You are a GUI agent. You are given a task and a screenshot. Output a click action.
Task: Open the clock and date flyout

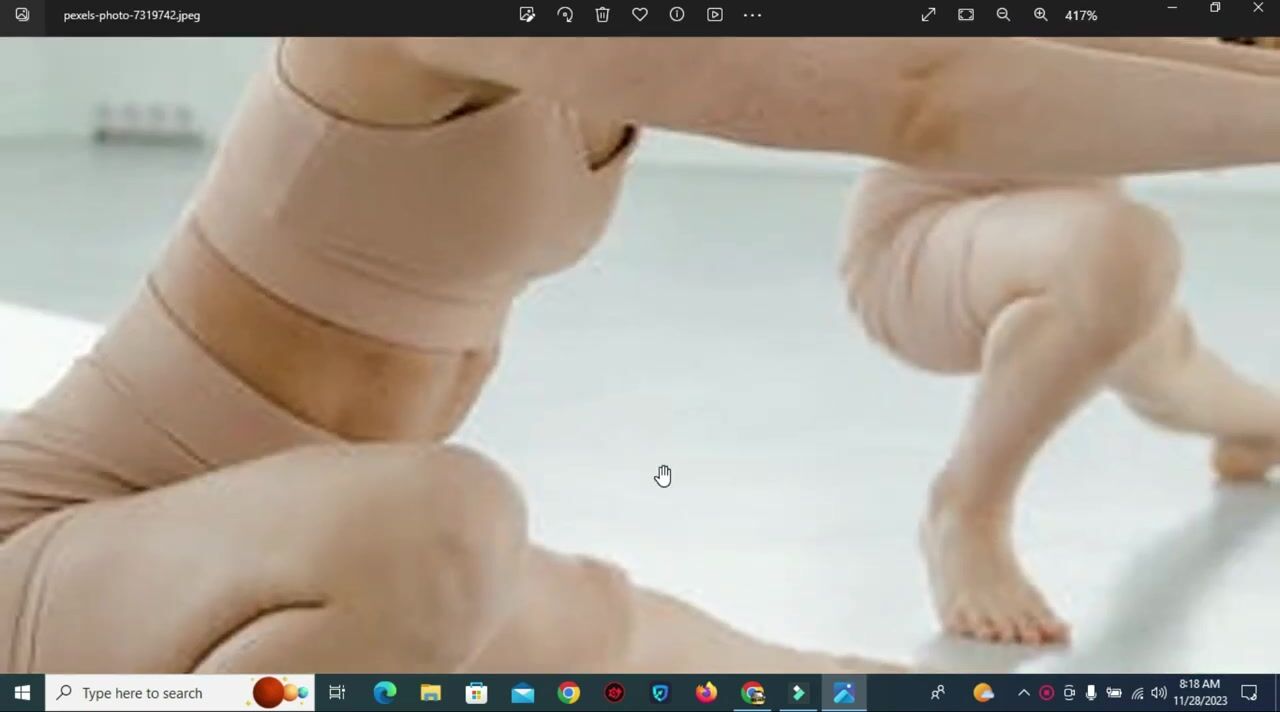1200,692
